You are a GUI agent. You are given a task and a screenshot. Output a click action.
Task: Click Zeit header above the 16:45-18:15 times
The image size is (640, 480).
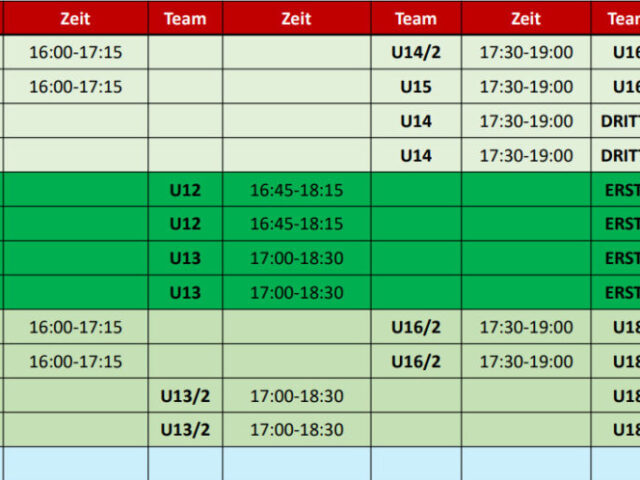pos(296,18)
